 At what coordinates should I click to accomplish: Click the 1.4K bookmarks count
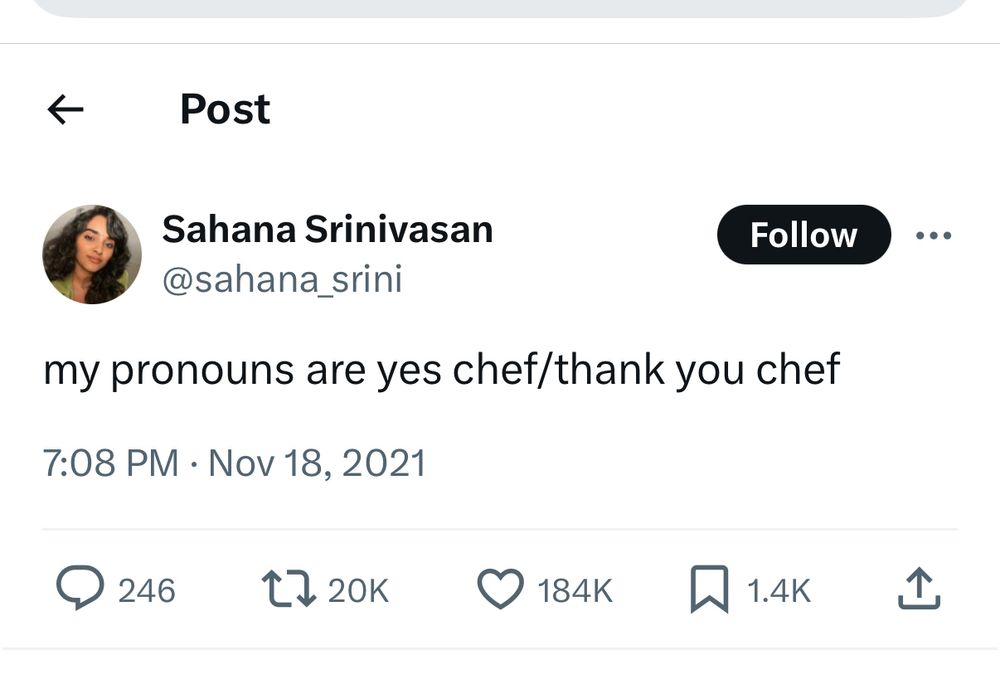click(779, 590)
